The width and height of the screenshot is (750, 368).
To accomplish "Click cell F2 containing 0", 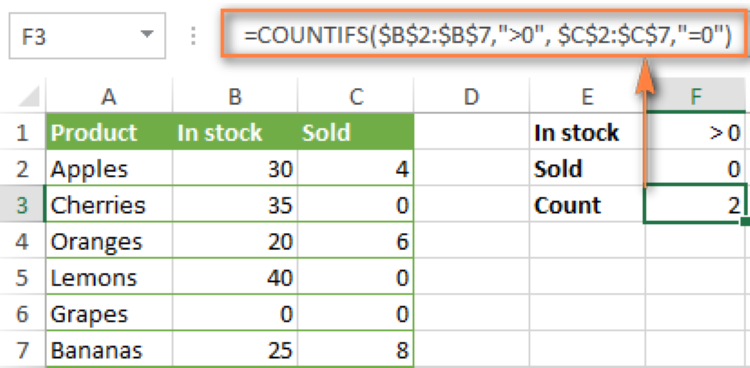I will point(696,168).
